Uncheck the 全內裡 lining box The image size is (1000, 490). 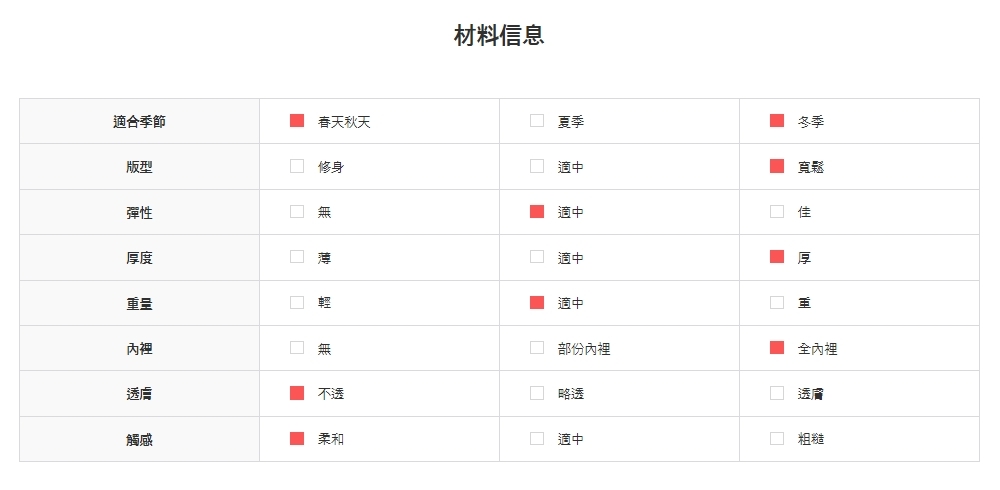point(777,348)
